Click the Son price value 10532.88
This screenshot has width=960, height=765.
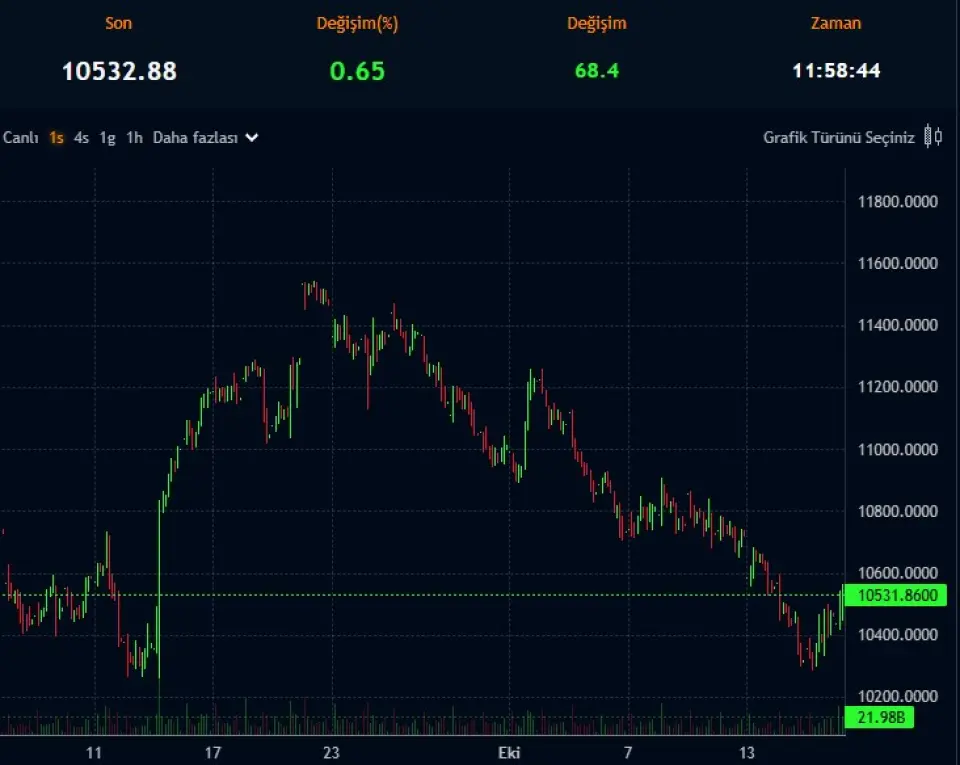point(119,71)
